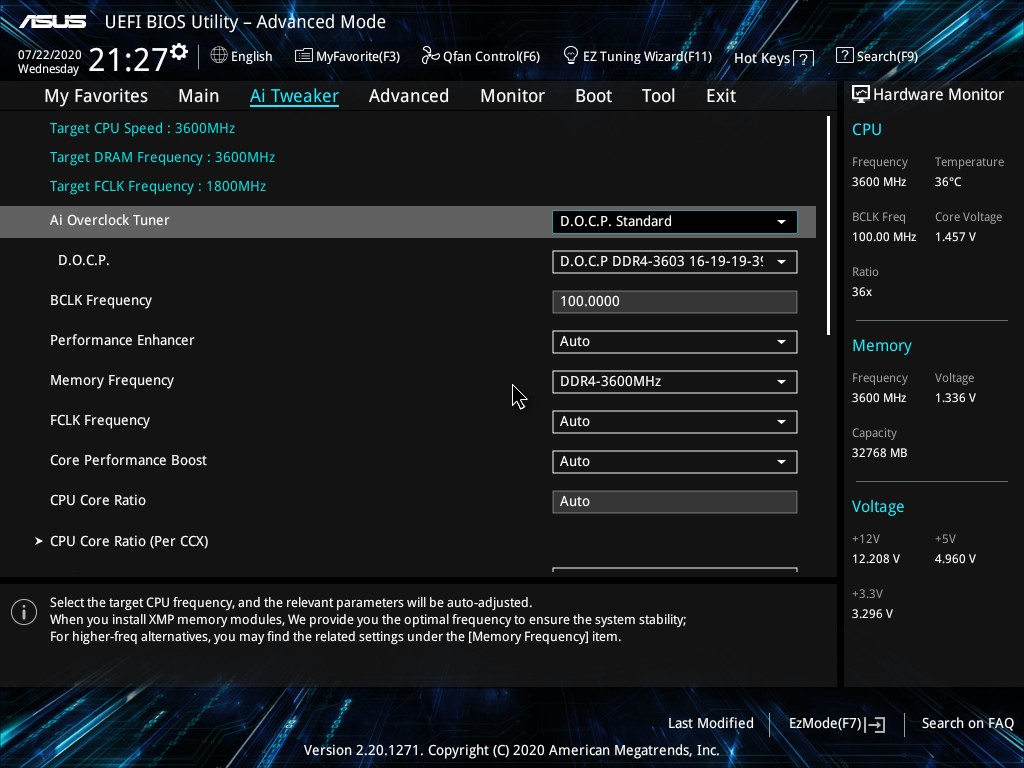This screenshot has height=768, width=1024.
Task: Switch to the Advanced tab
Action: point(408,96)
